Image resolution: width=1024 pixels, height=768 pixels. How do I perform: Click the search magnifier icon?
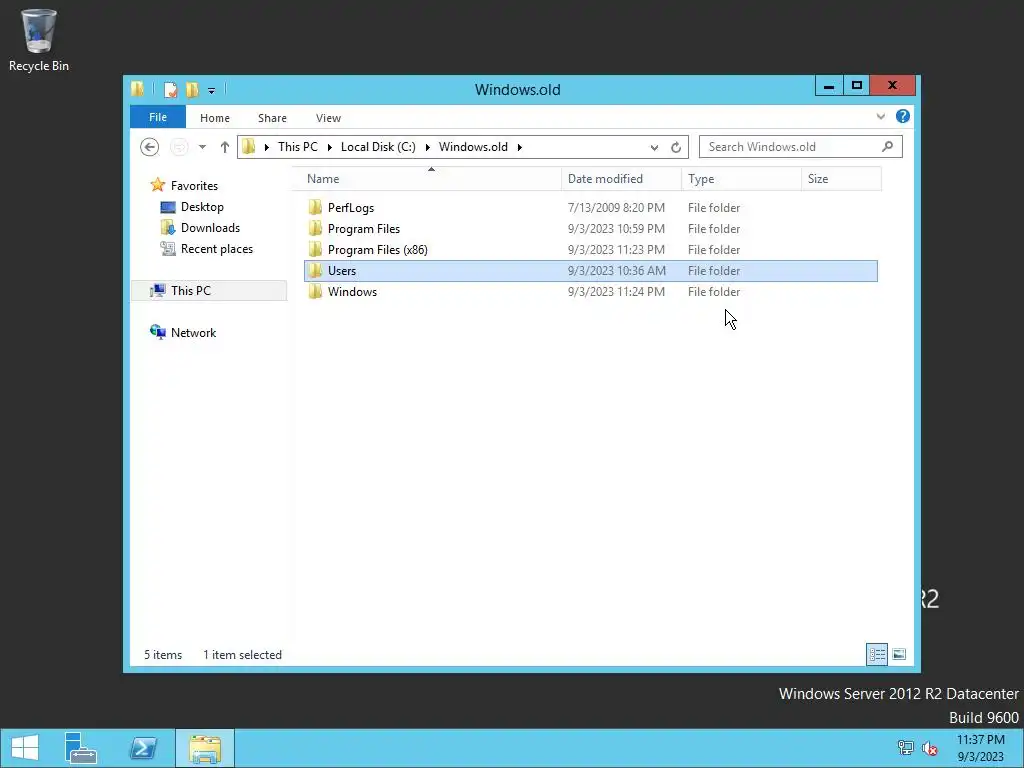[887, 146]
